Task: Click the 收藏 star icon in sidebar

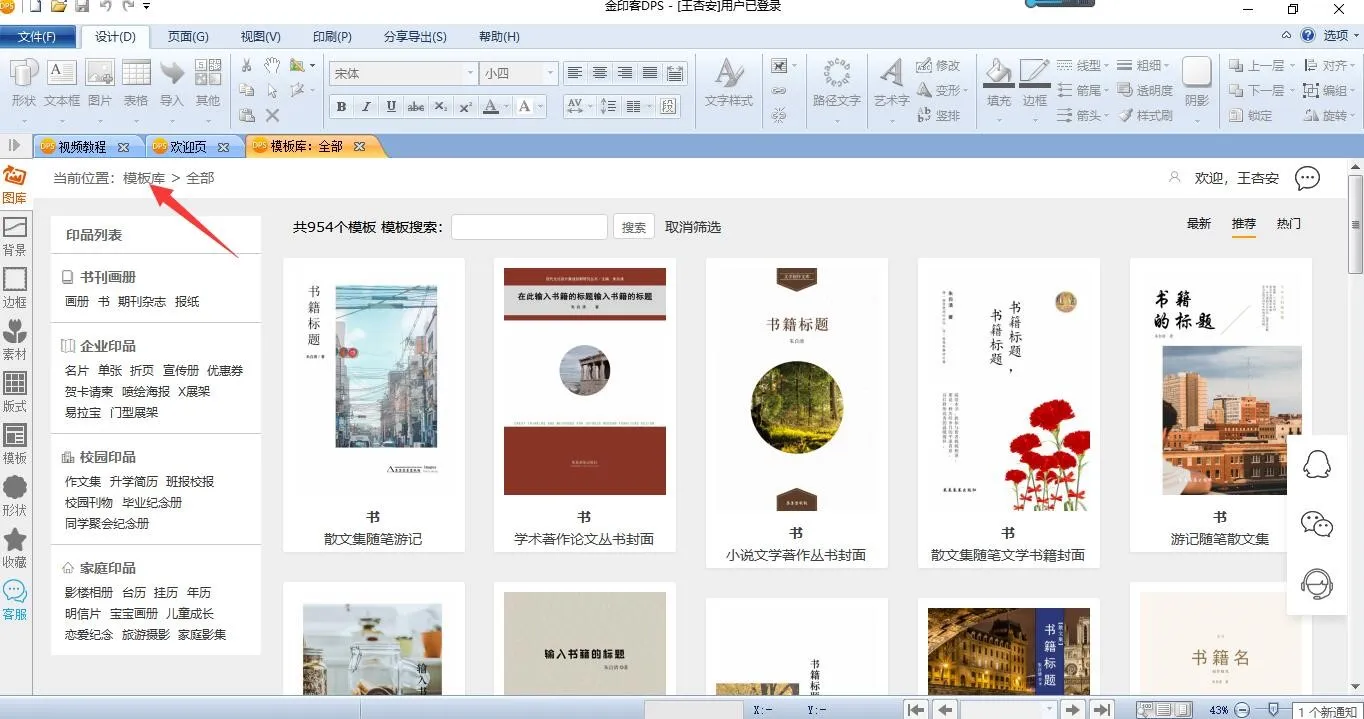Action: coord(15,540)
